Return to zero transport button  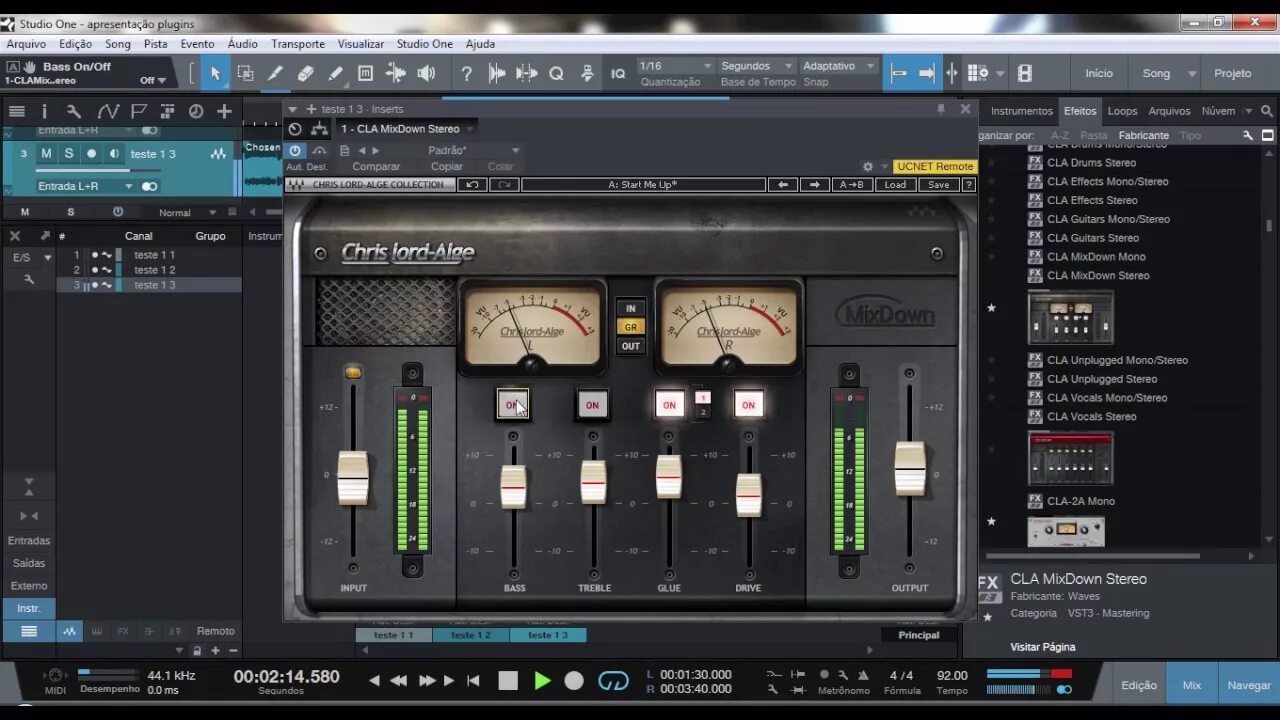474,681
